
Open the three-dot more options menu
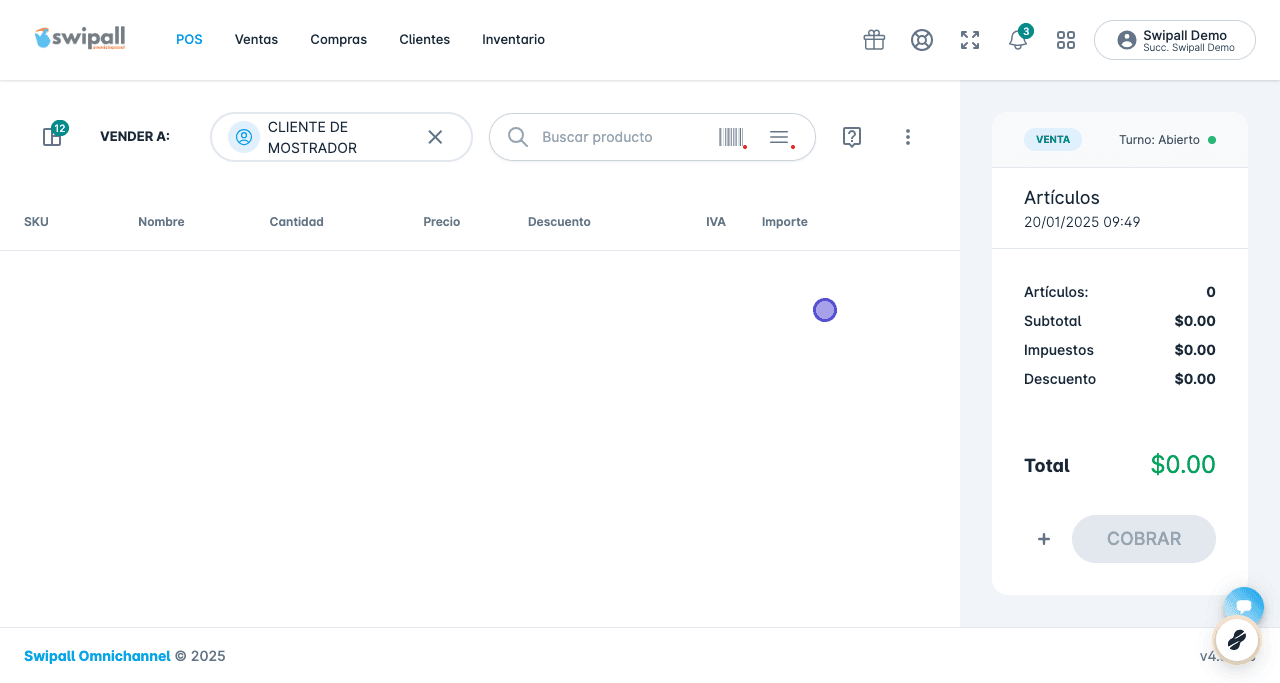click(908, 137)
